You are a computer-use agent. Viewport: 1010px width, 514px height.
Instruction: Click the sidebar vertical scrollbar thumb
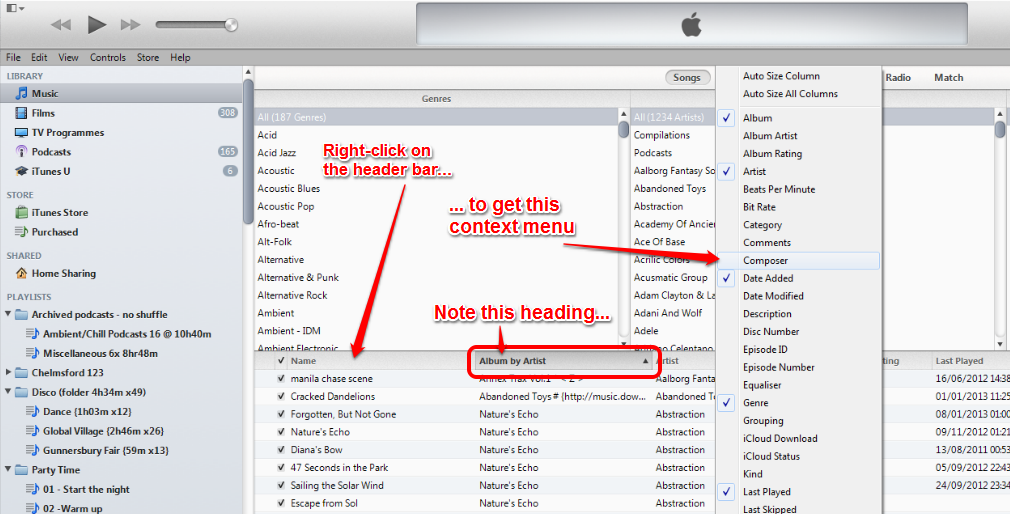(x=248, y=151)
